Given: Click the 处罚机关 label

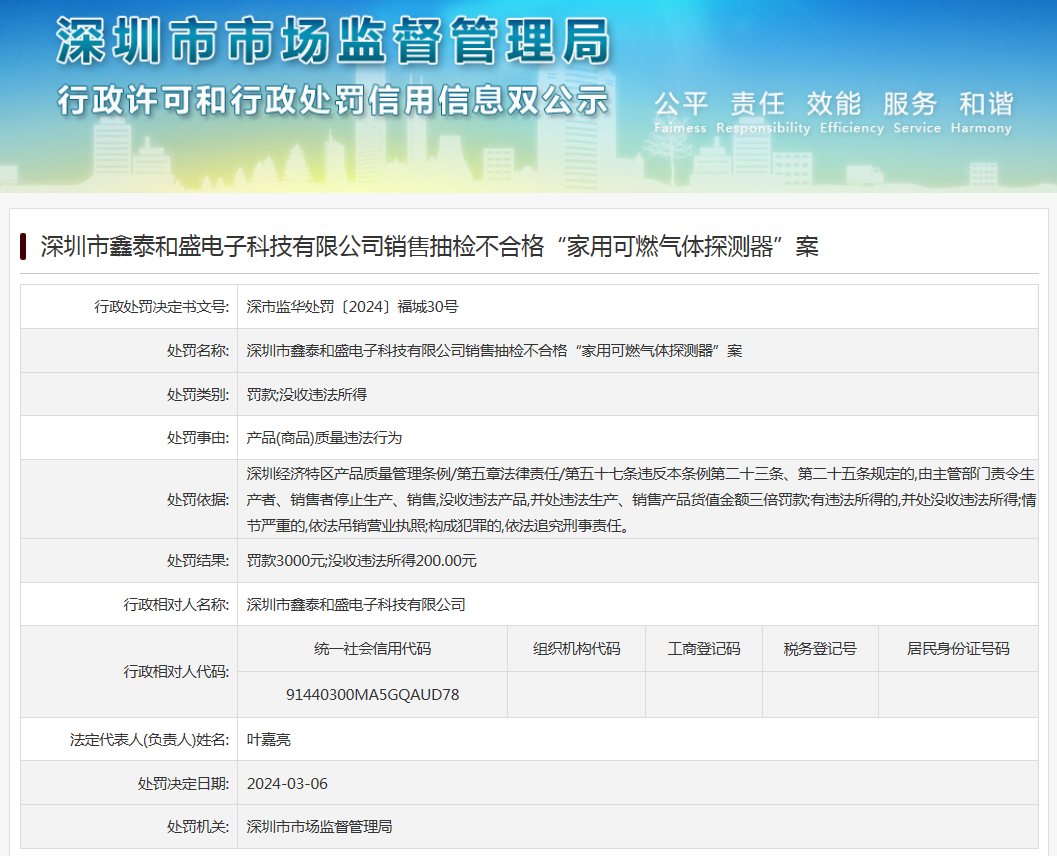Looking at the screenshot, I should pyautogui.click(x=198, y=826).
